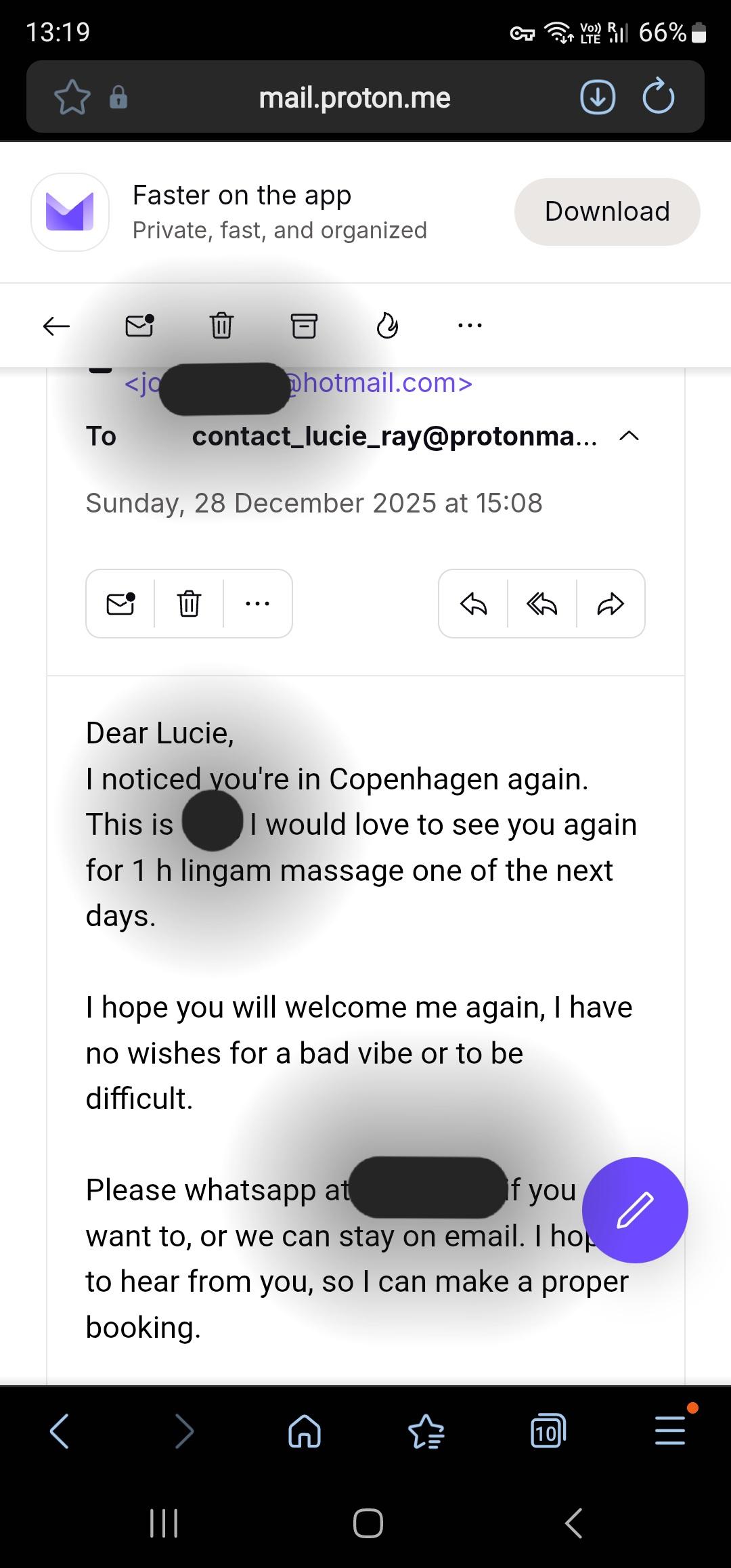Reply all to the message
The height and width of the screenshot is (1568, 731).
(x=541, y=603)
